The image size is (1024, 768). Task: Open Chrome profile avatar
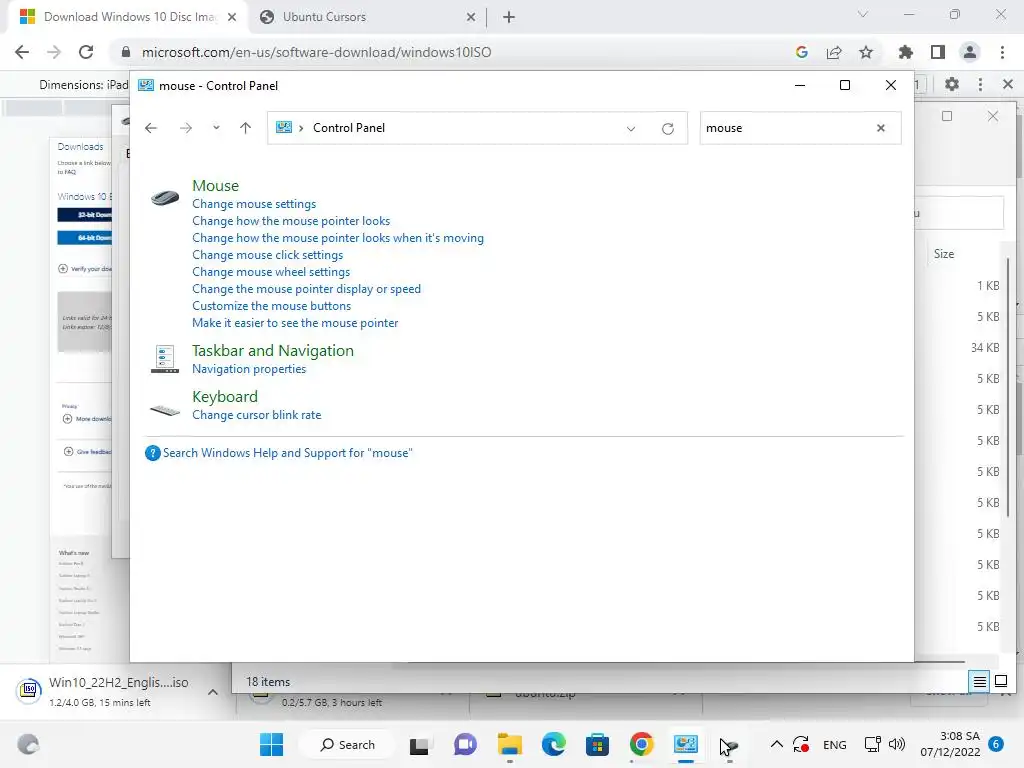(970, 52)
